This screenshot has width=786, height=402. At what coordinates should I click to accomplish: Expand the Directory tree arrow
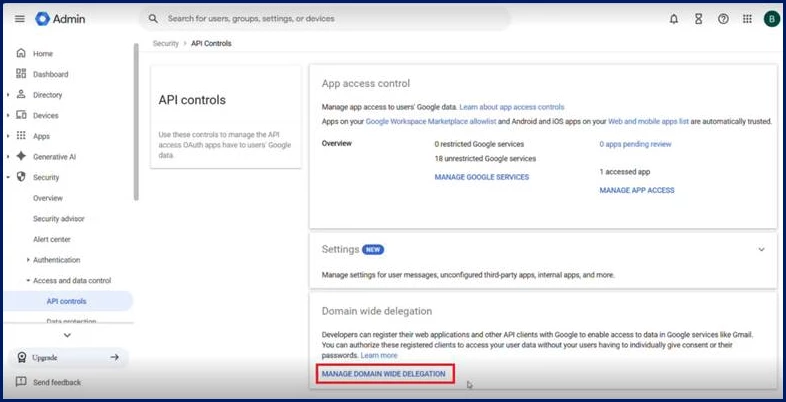[8, 95]
